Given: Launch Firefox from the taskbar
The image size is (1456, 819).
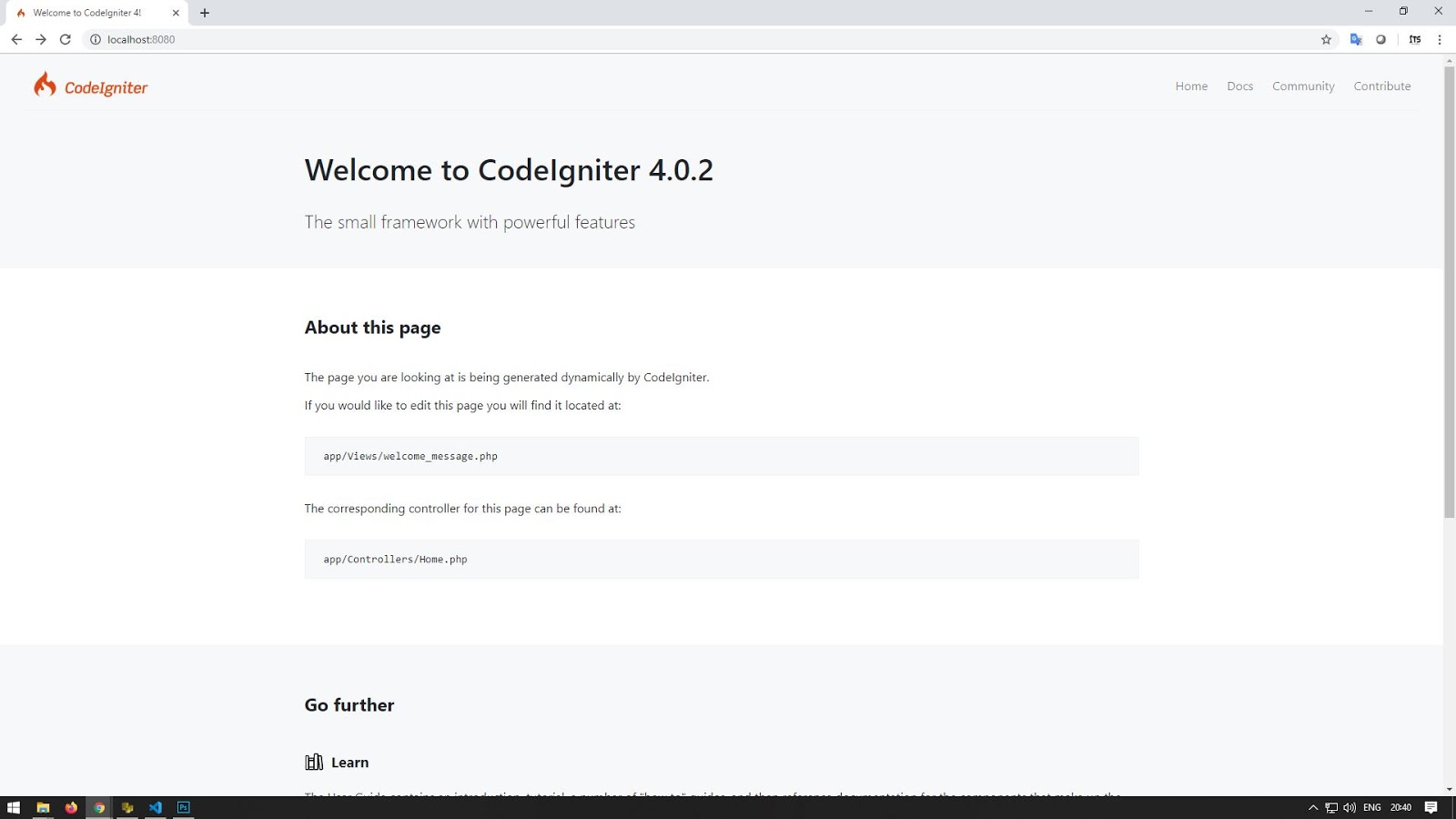Looking at the screenshot, I should coord(70,807).
